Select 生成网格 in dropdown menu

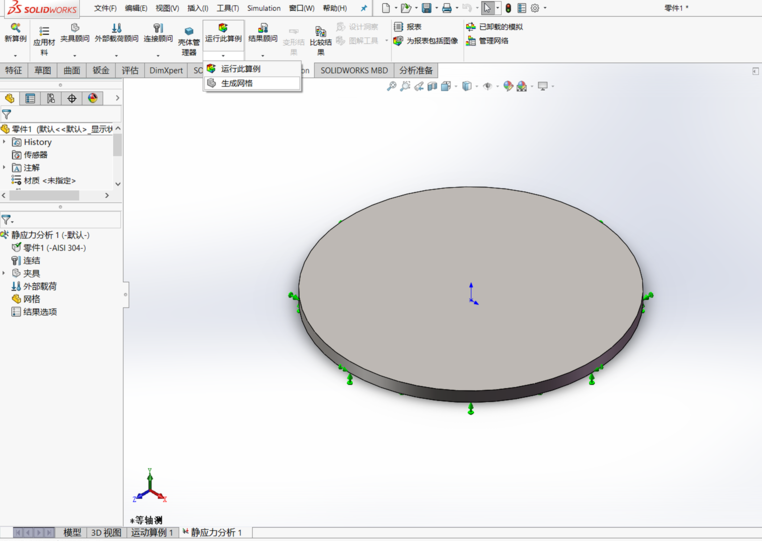(253, 83)
